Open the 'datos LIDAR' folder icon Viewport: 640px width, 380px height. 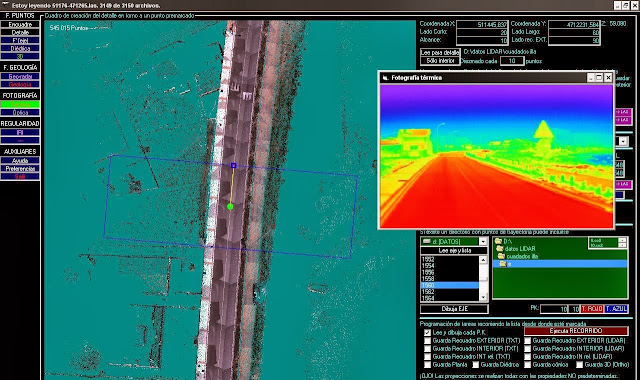[500, 249]
